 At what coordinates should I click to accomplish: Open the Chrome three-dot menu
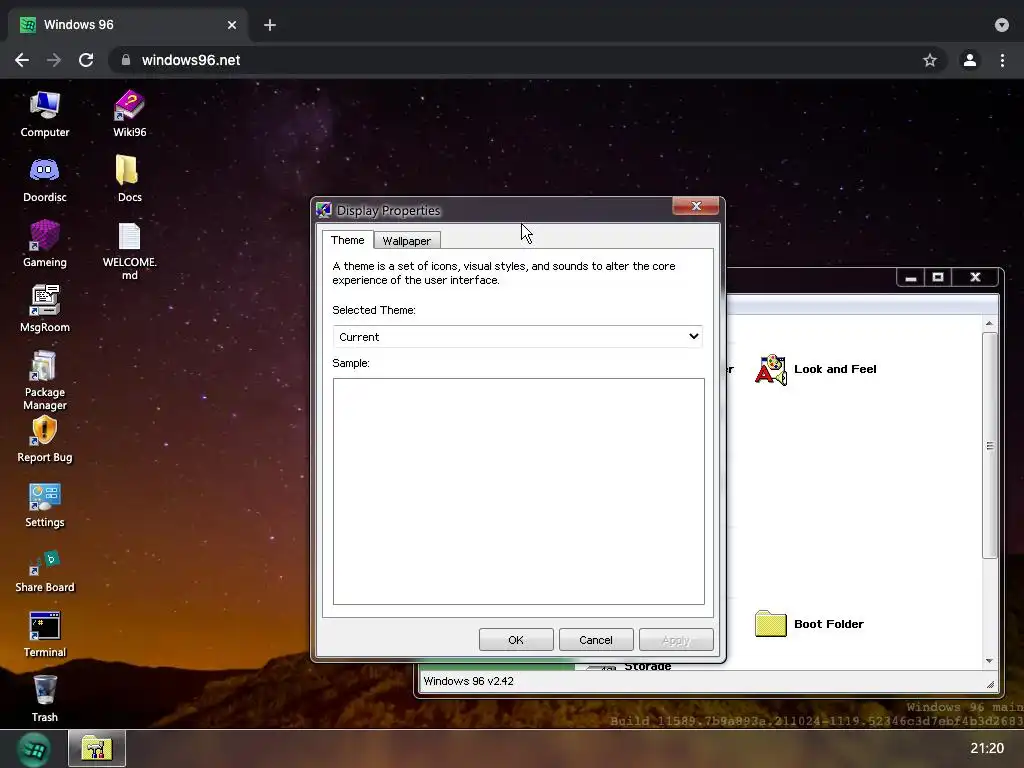(1002, 60)
